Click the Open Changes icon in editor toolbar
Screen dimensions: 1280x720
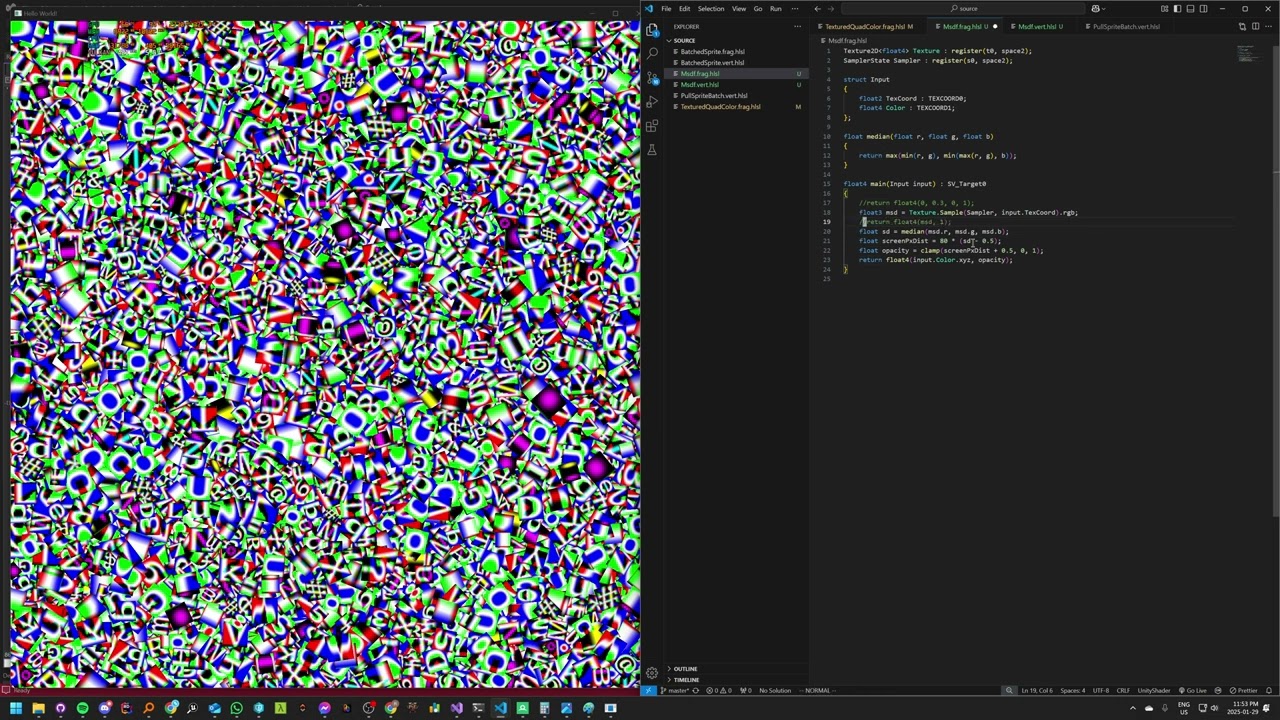point(1243,27)
